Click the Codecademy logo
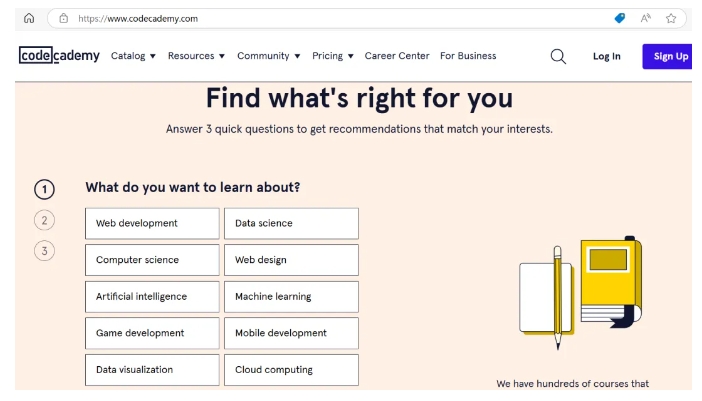Screen dimensions: 702x401 [x=59, y=56]
